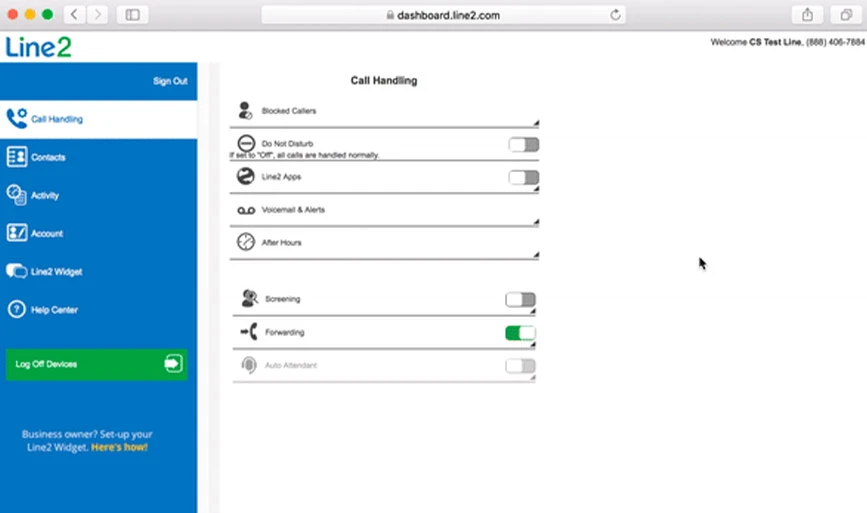Expand Screening corner triangle

[532, 312]
